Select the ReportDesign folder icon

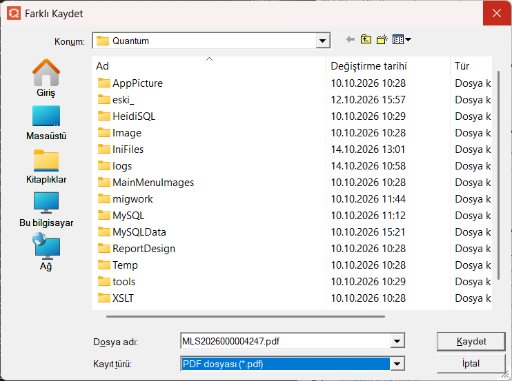(x=104, y=248)
